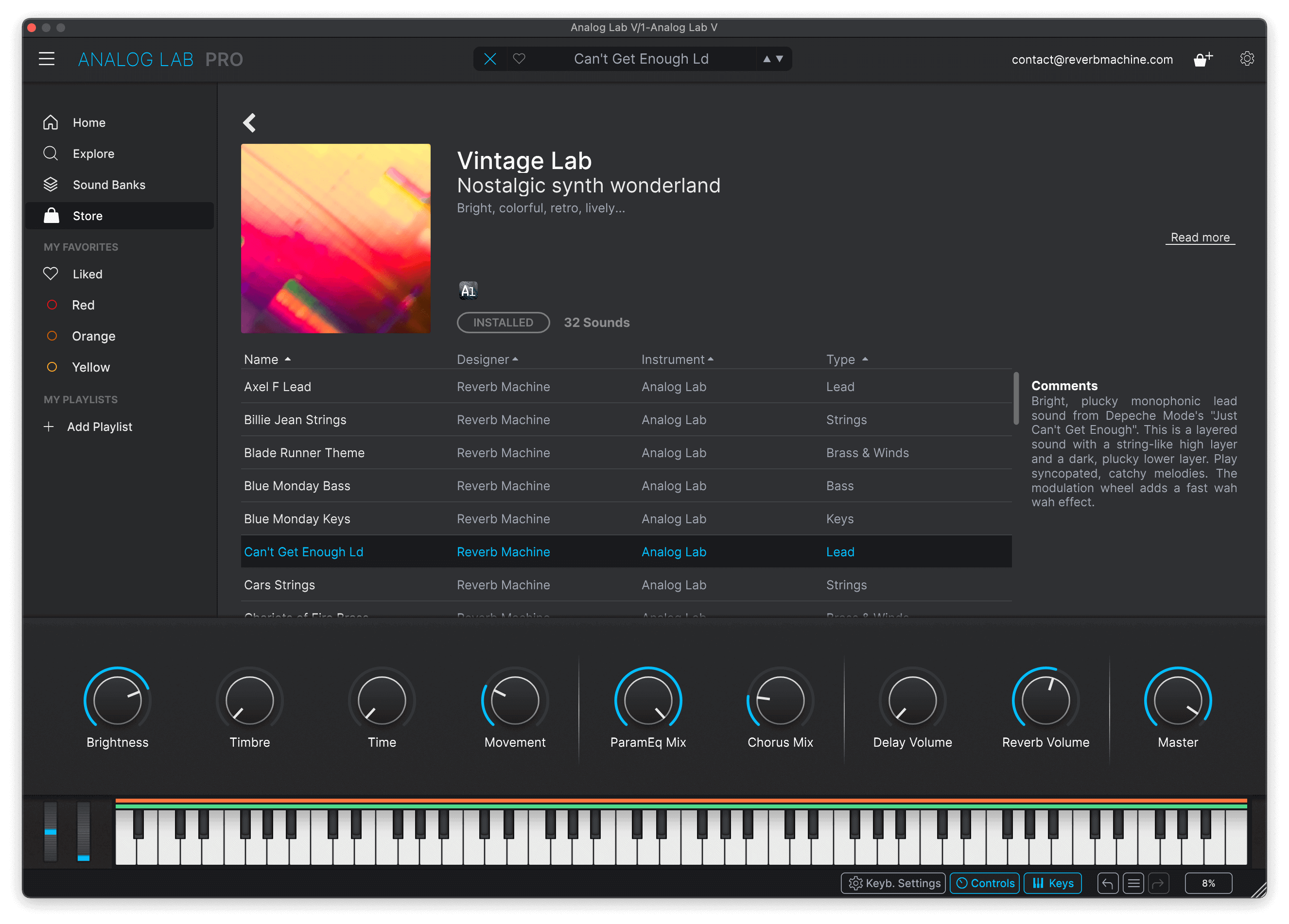Open Home in the sidebar
The width and height of the screenshot is (1289, 924).
point(120,123)
